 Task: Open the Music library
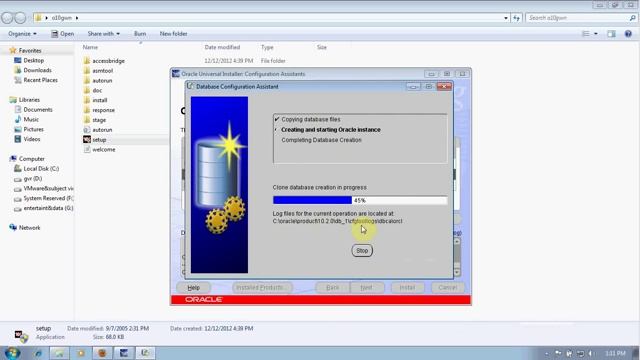pos(31,120)
